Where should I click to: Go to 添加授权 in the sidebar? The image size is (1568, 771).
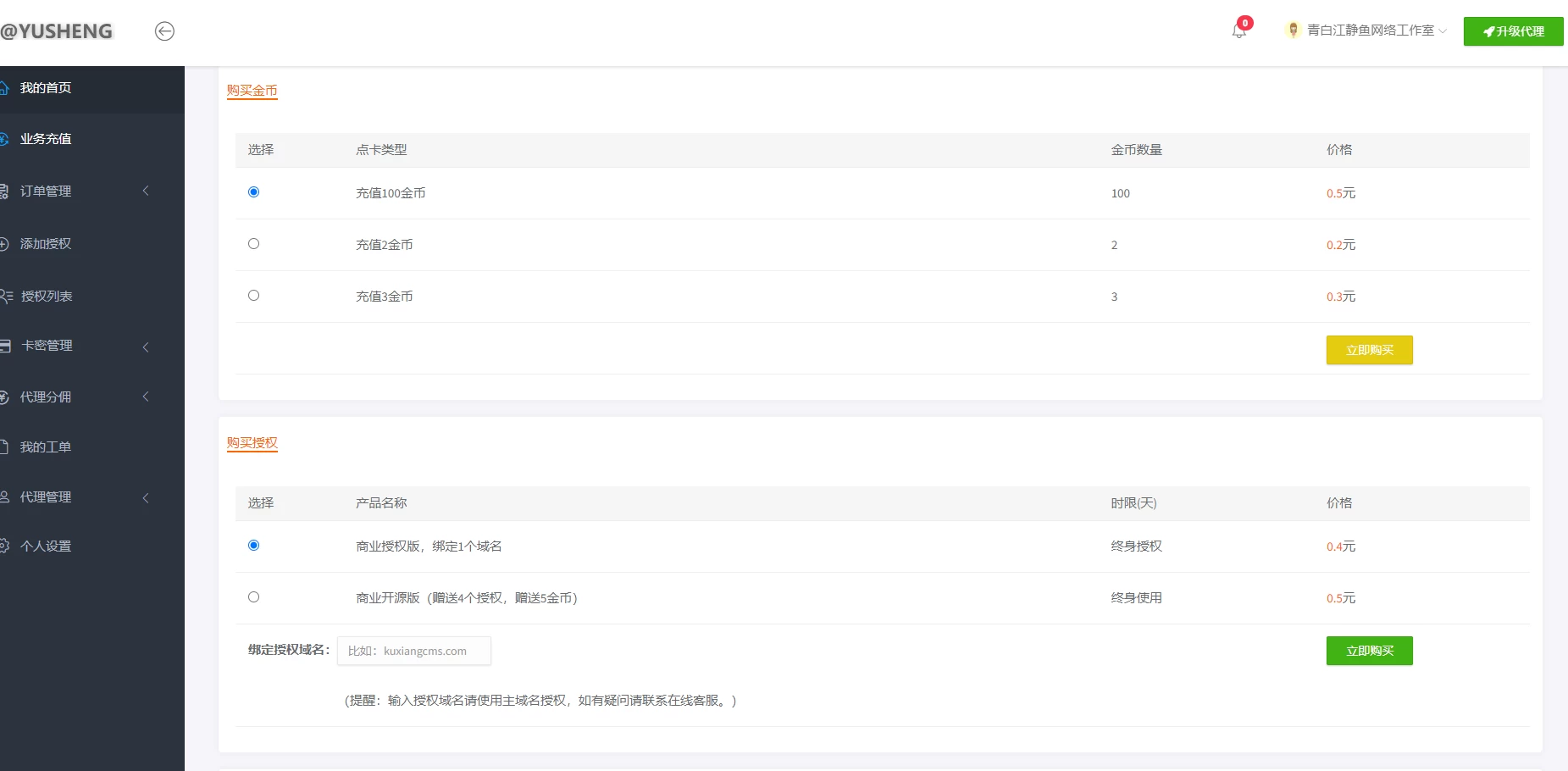[x=46, y=244]
